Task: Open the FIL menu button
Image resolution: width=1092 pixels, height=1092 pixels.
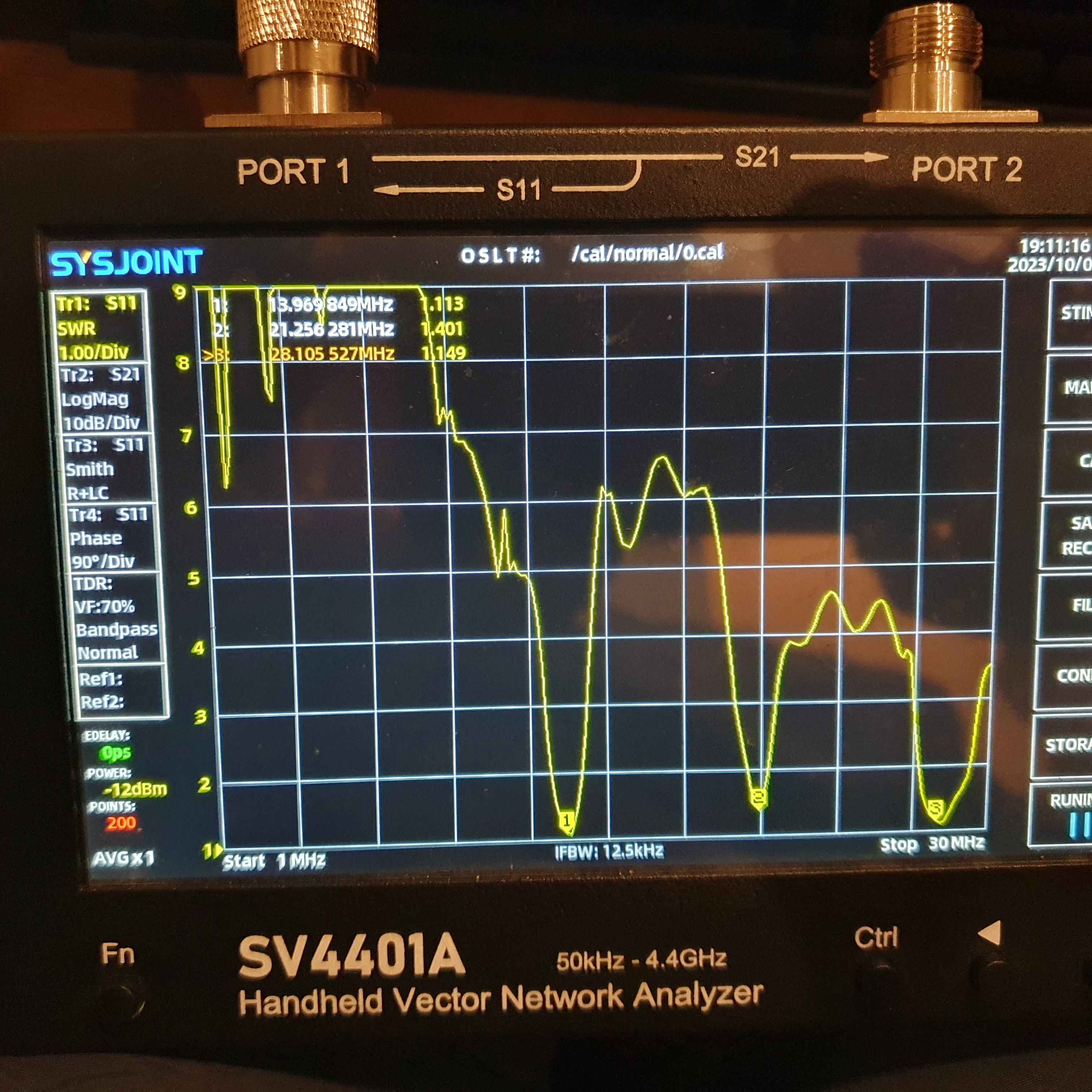Action: 1065,606
